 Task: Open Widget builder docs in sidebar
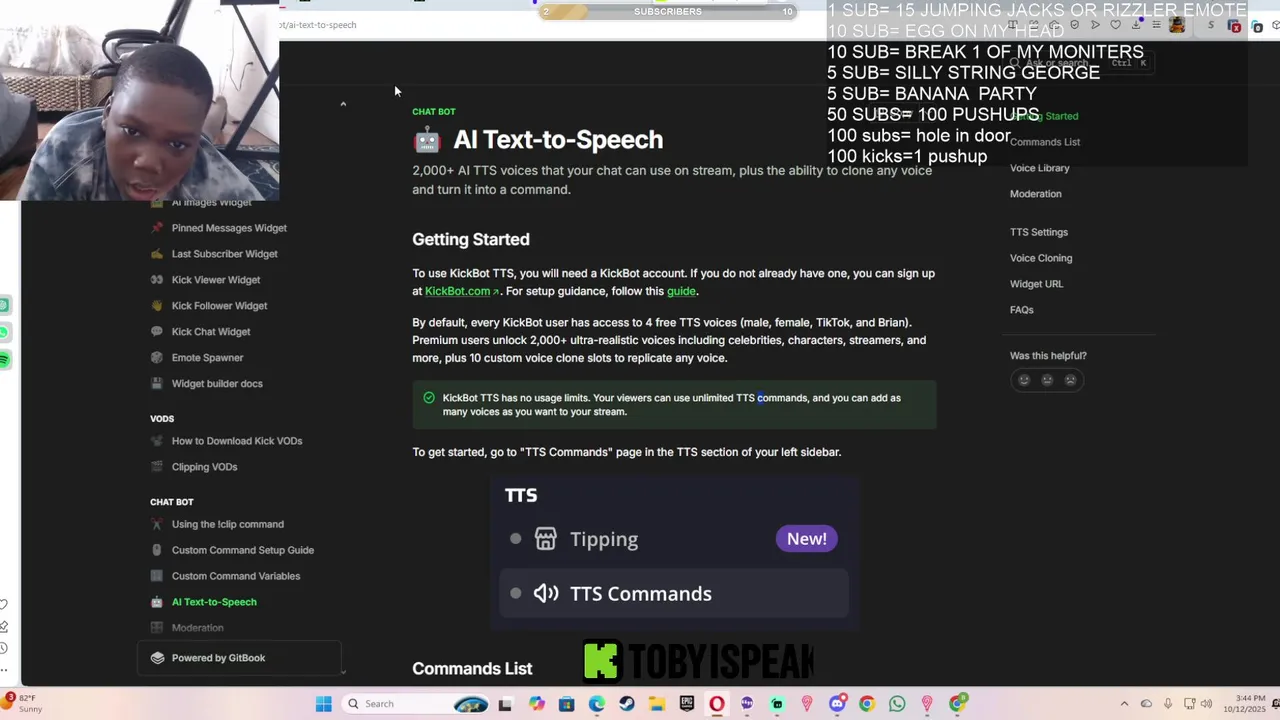217,384
